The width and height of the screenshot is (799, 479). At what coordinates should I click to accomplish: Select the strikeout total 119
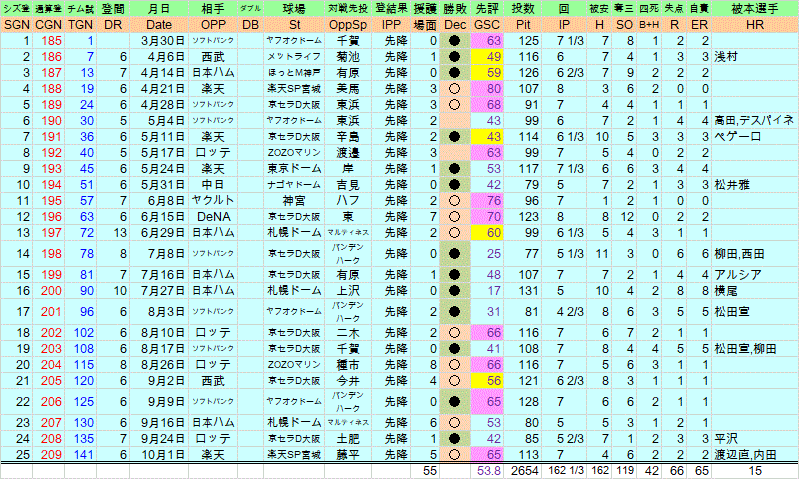tap(624, 471)
